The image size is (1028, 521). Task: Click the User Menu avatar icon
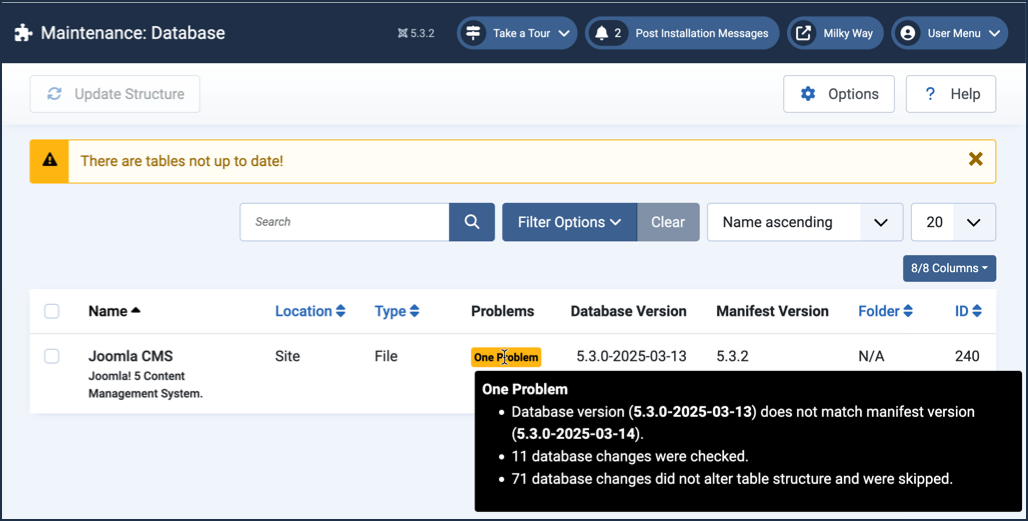click(907, 33)
